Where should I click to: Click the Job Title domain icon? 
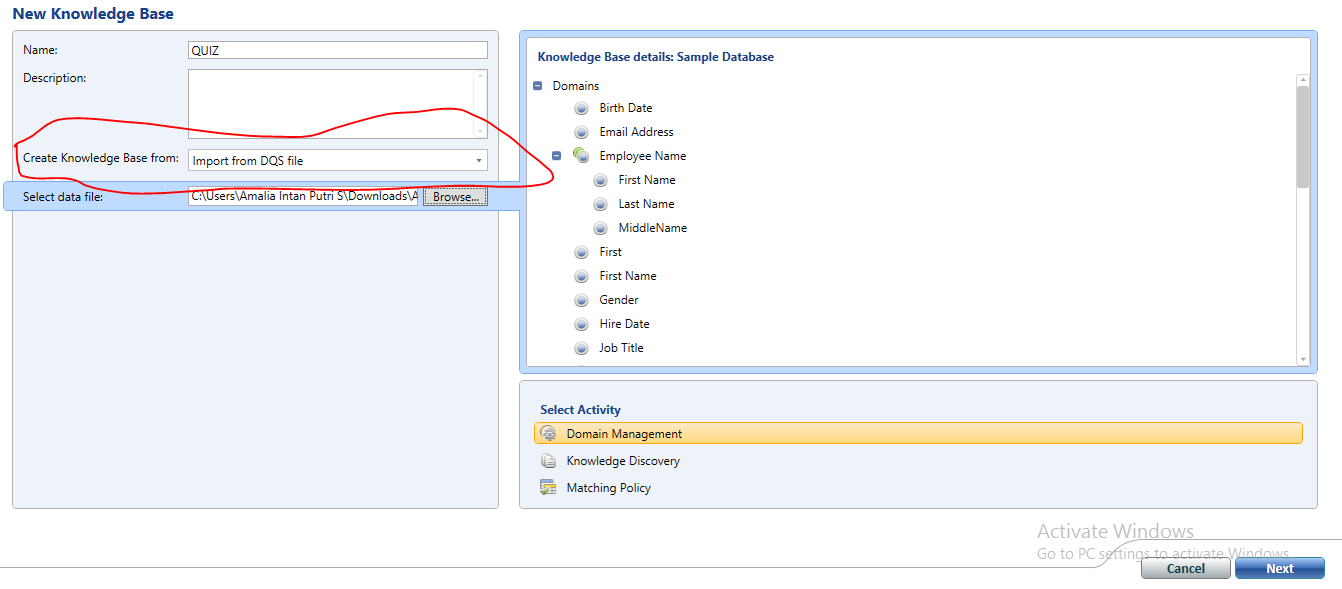581,347
